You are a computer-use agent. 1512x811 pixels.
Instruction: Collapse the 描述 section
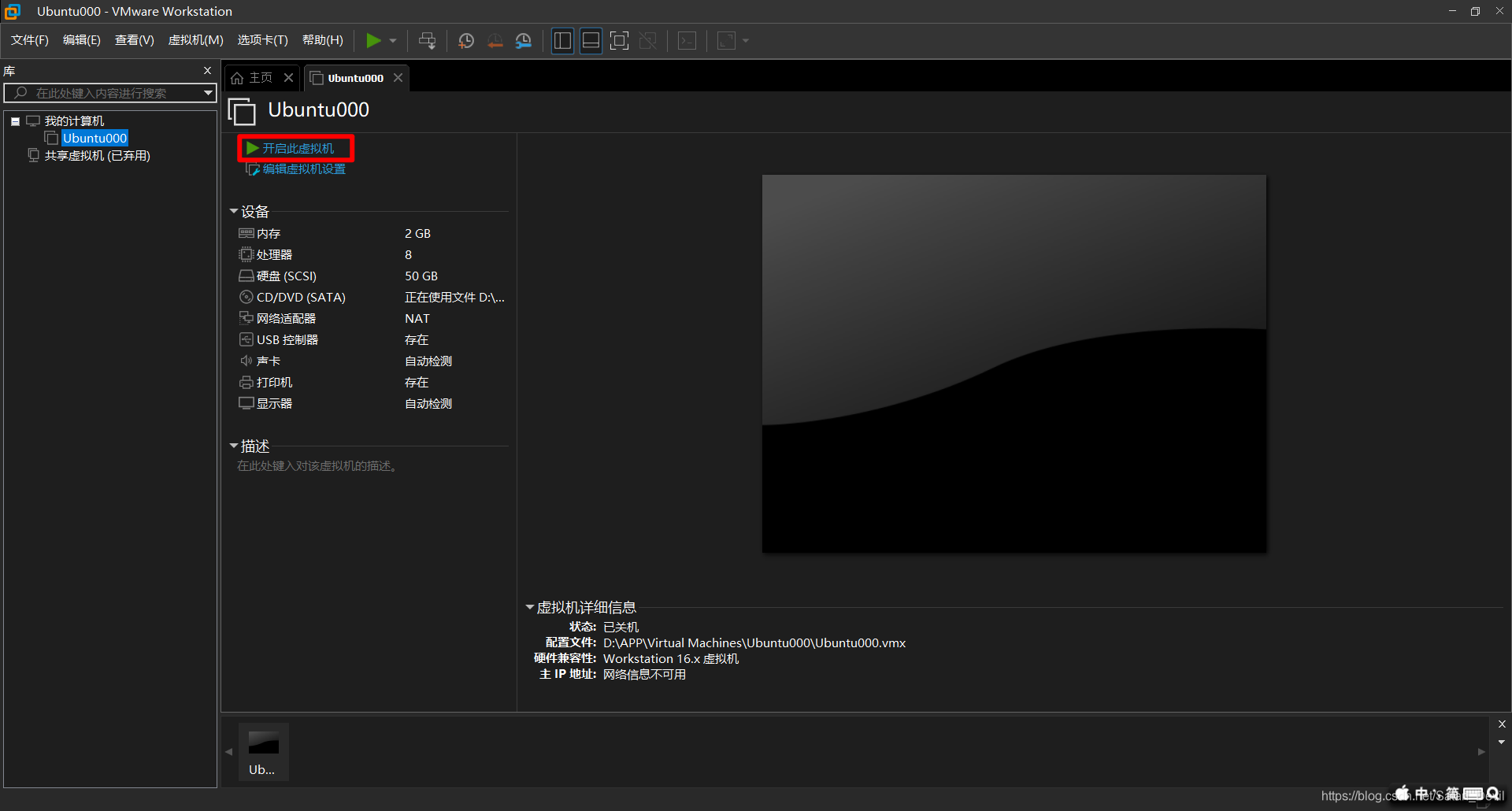234,446
